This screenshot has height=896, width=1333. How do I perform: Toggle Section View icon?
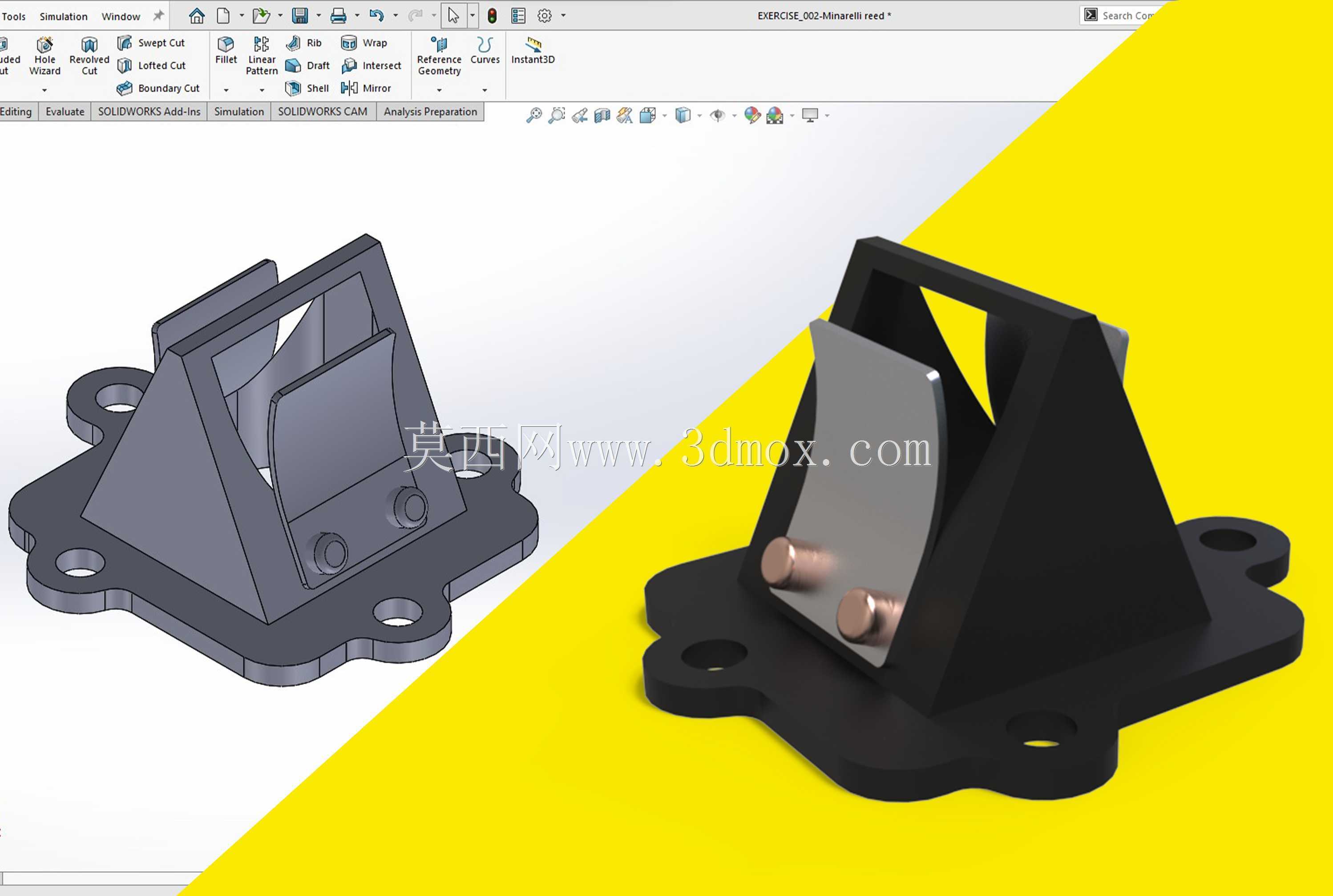point(602,115)
